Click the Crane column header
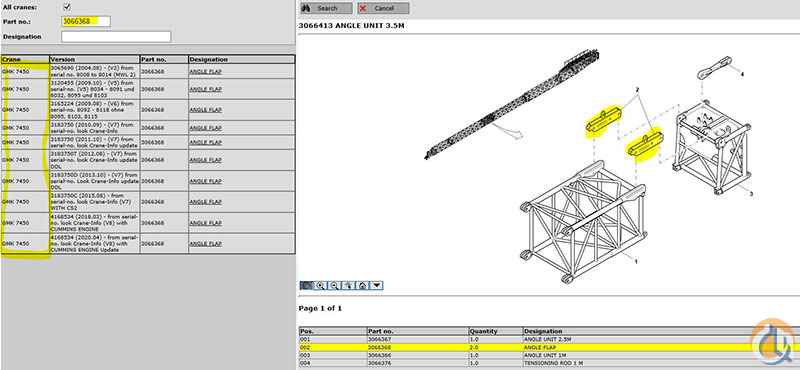 pos(25,60)
